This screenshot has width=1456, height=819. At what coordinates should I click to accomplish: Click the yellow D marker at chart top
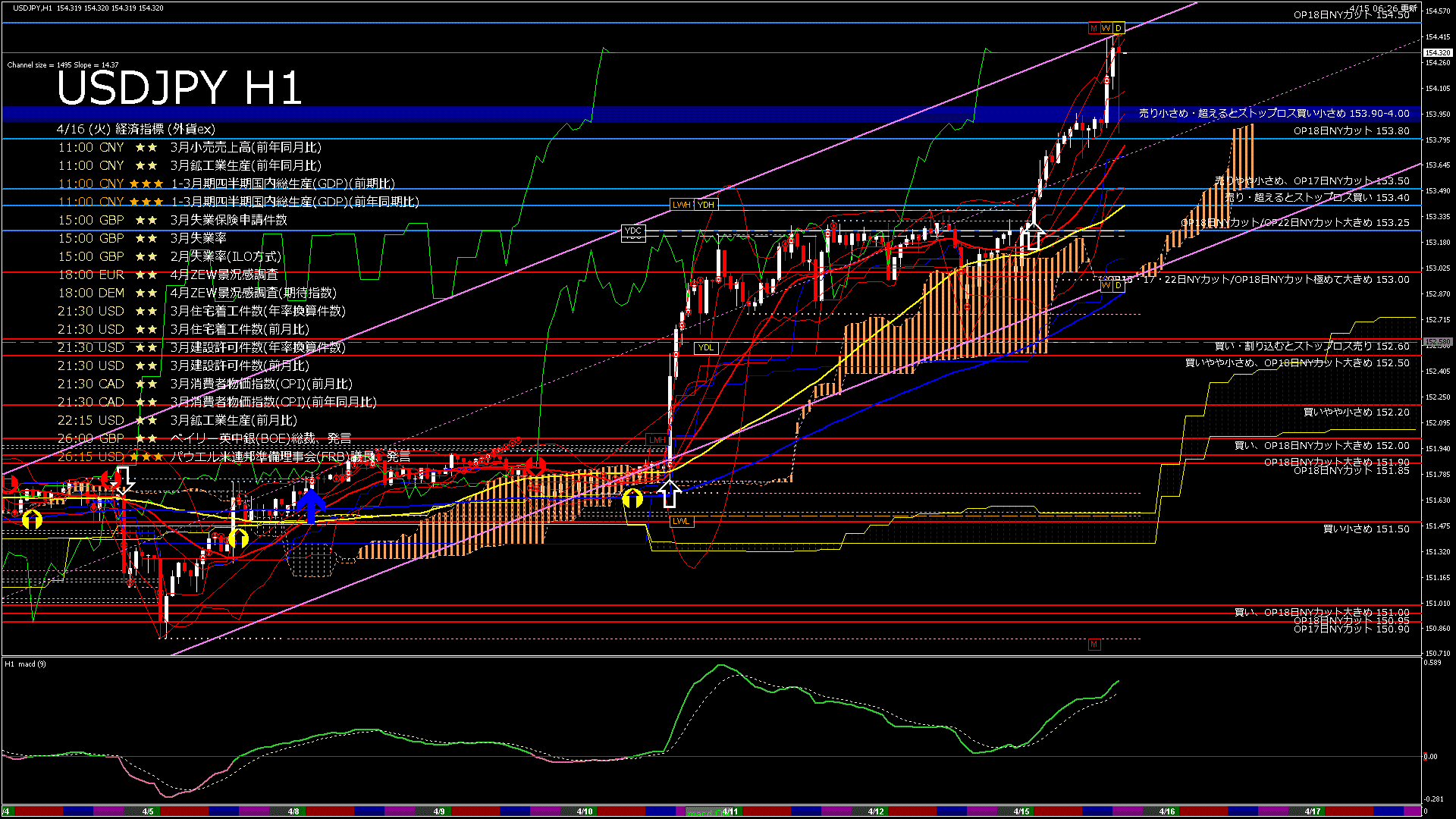[x=1119, y=29]
